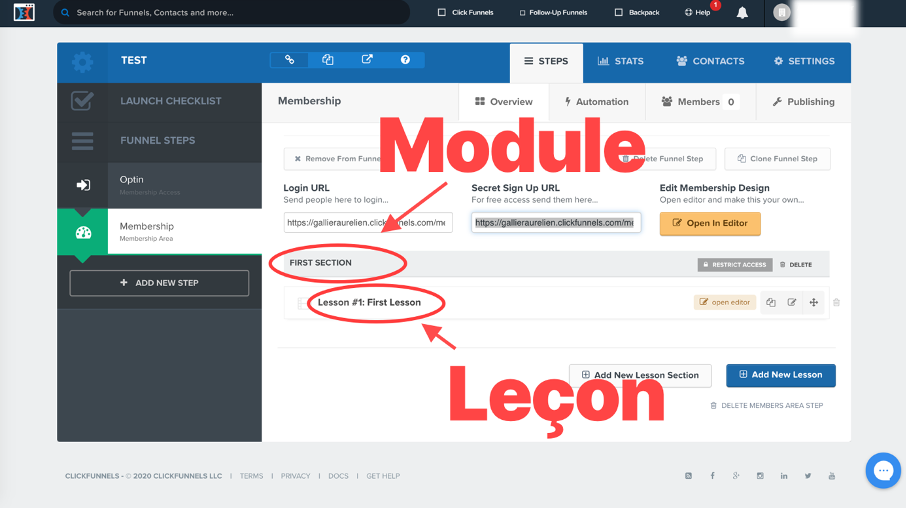Click the question mark help icon
Screen dimensions: 906x508
pos(405,60)
